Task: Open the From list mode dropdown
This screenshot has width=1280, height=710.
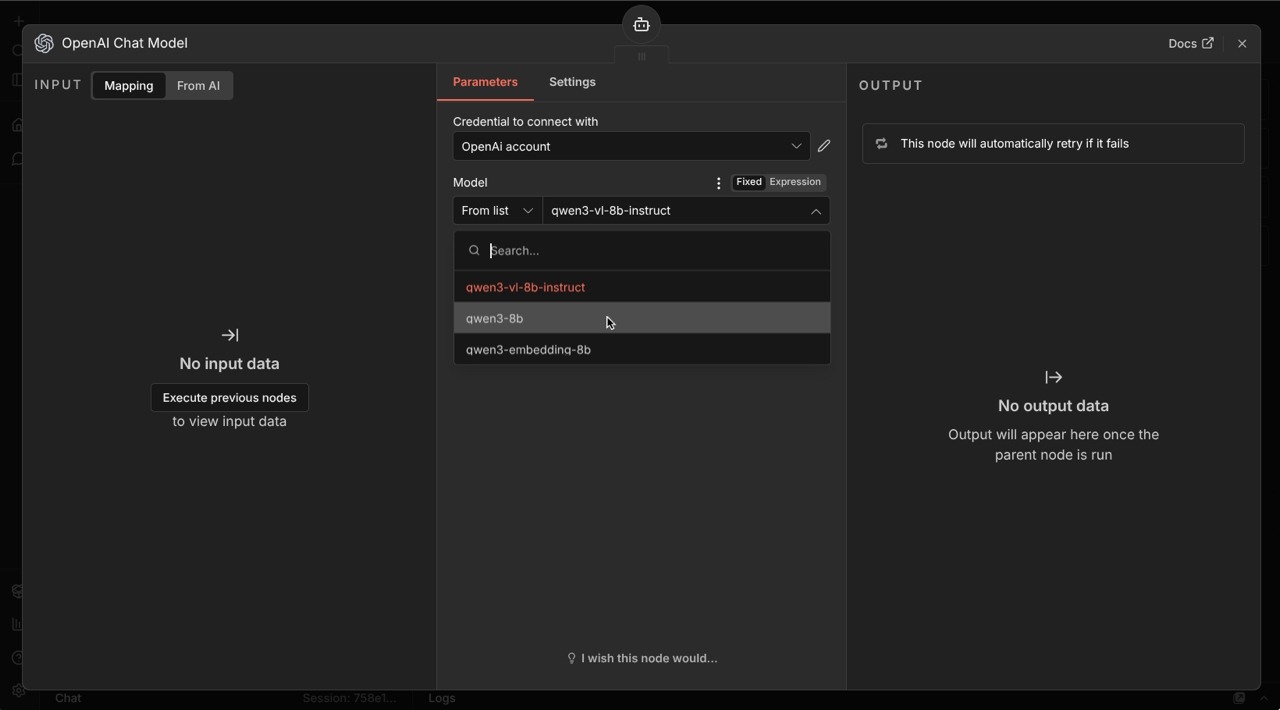Action: [x=497, y=211]
